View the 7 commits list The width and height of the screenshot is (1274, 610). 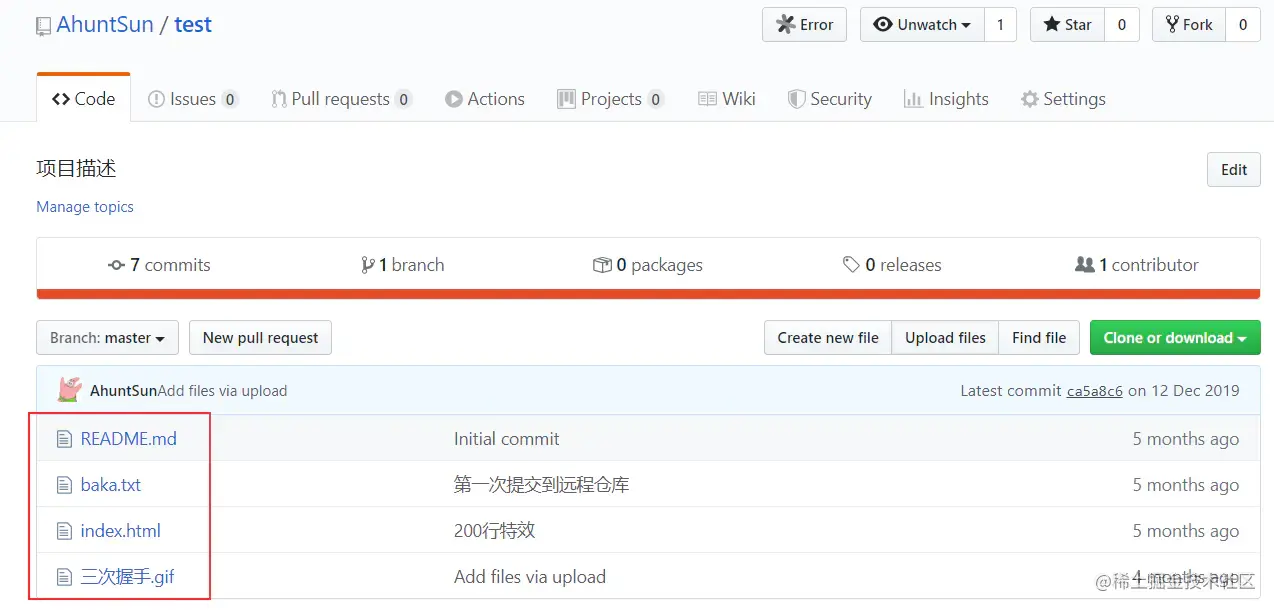[159, 265]
